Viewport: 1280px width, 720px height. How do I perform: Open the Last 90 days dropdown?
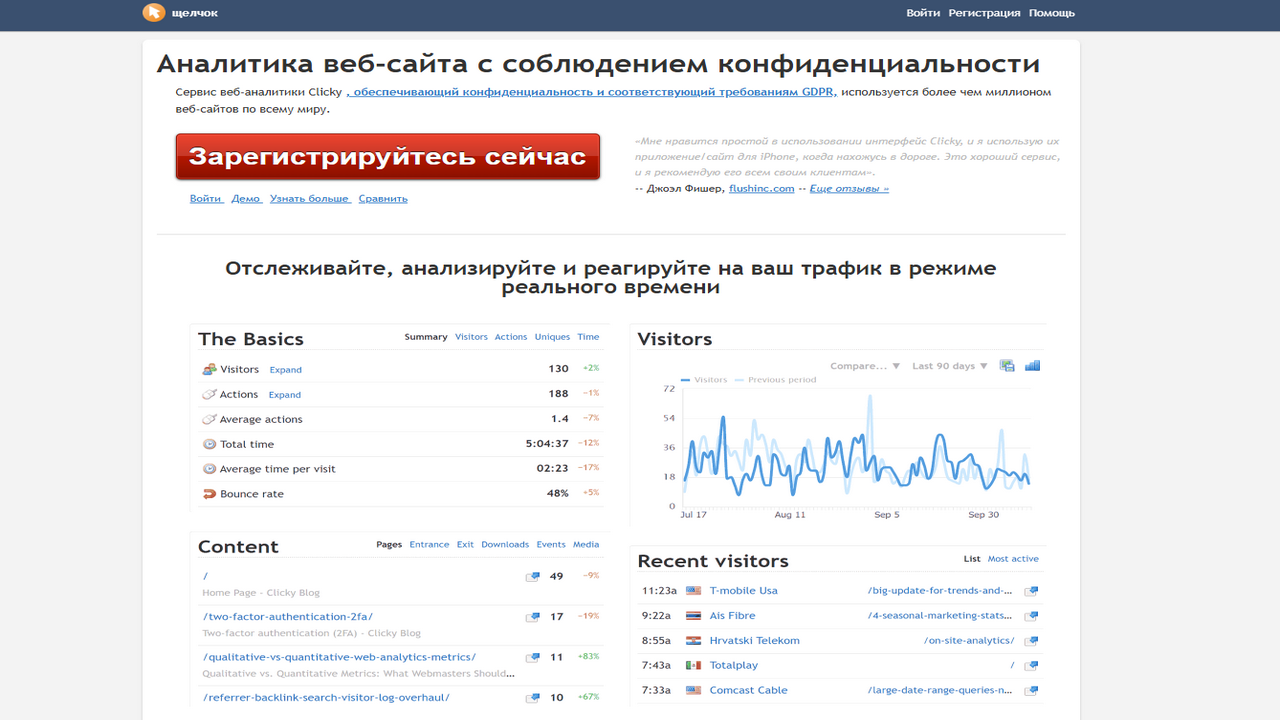[x=950, y=366]
